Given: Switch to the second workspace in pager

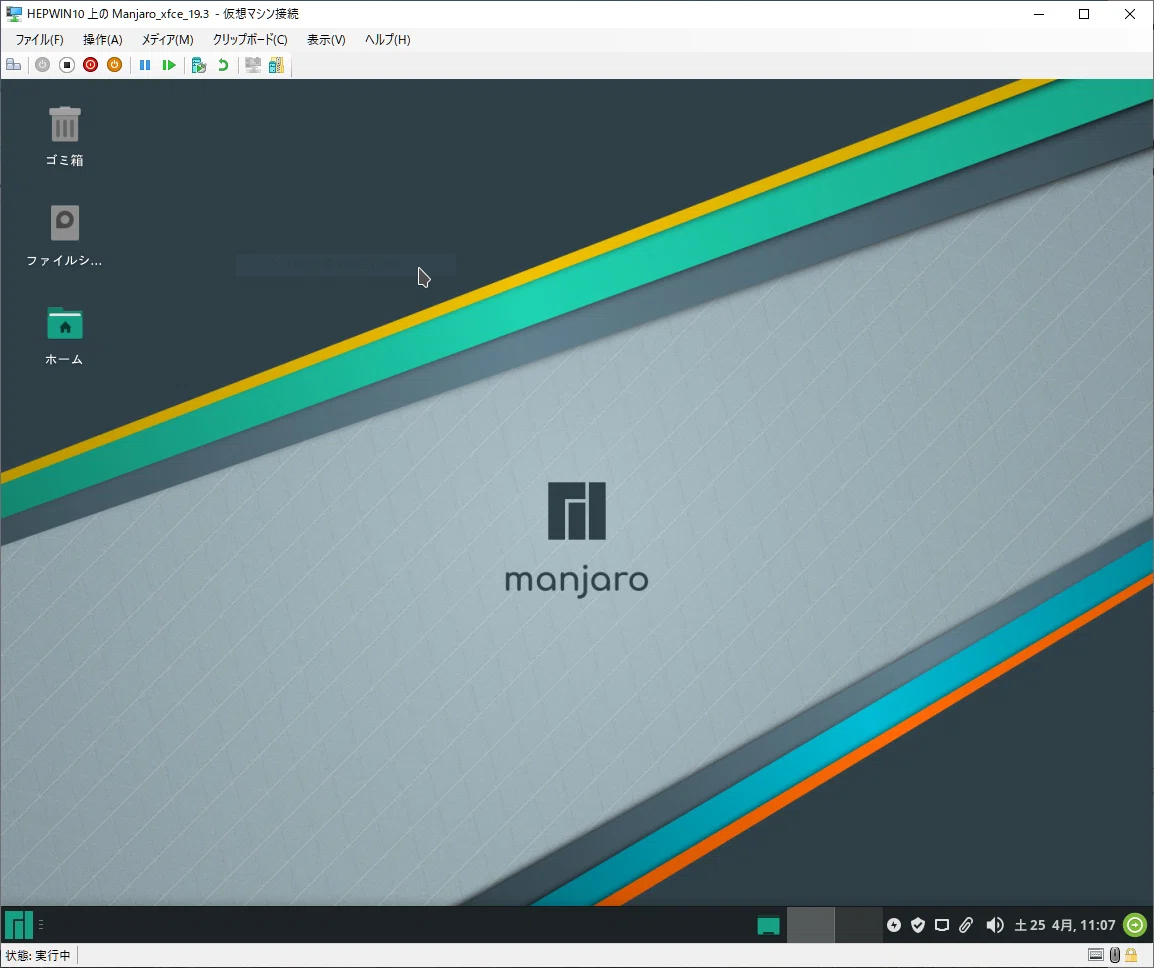Looking at the screenshot, I should pyautogui.click(x=859, y=925).
